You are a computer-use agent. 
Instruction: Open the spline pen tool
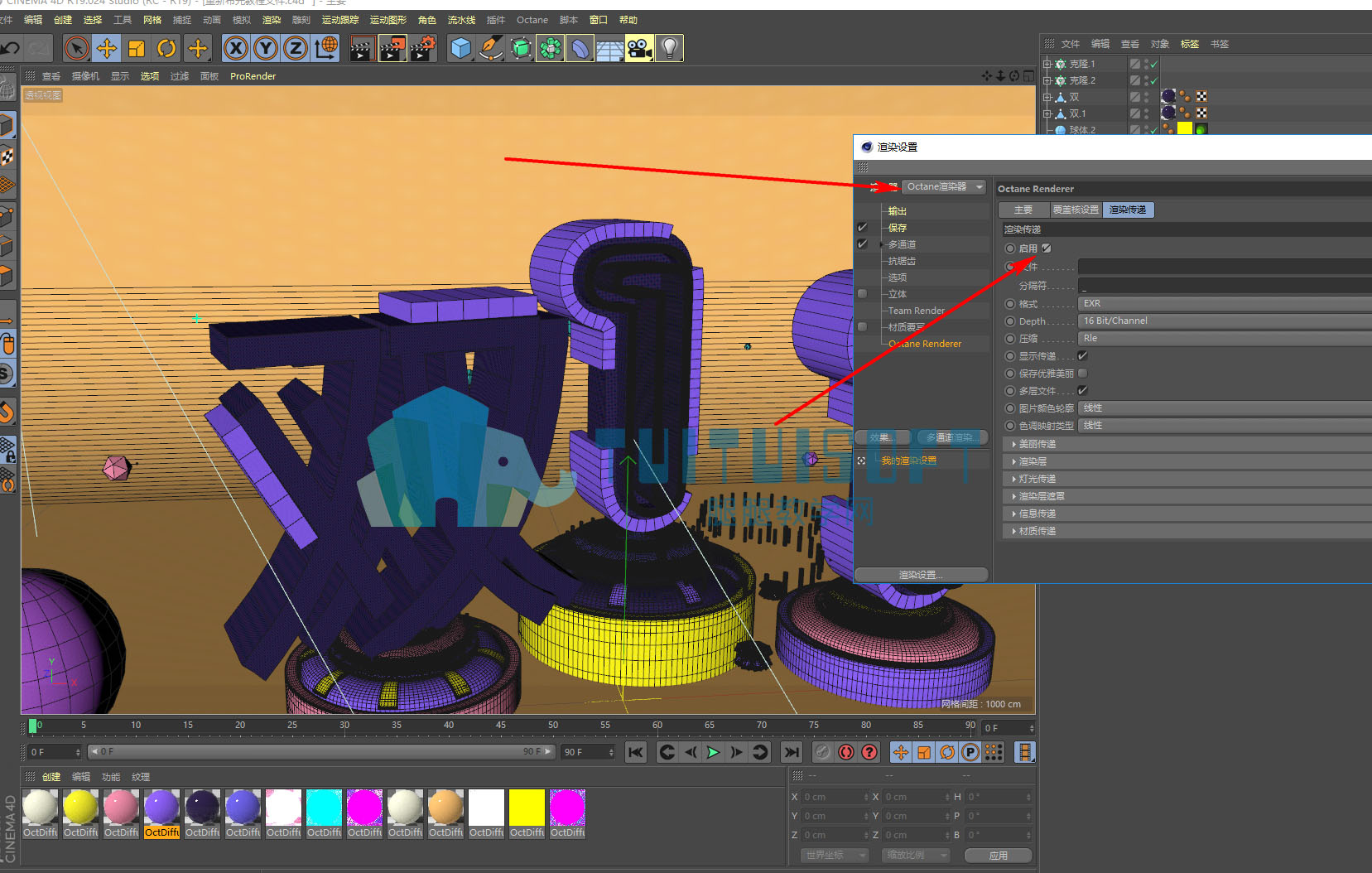490,49
